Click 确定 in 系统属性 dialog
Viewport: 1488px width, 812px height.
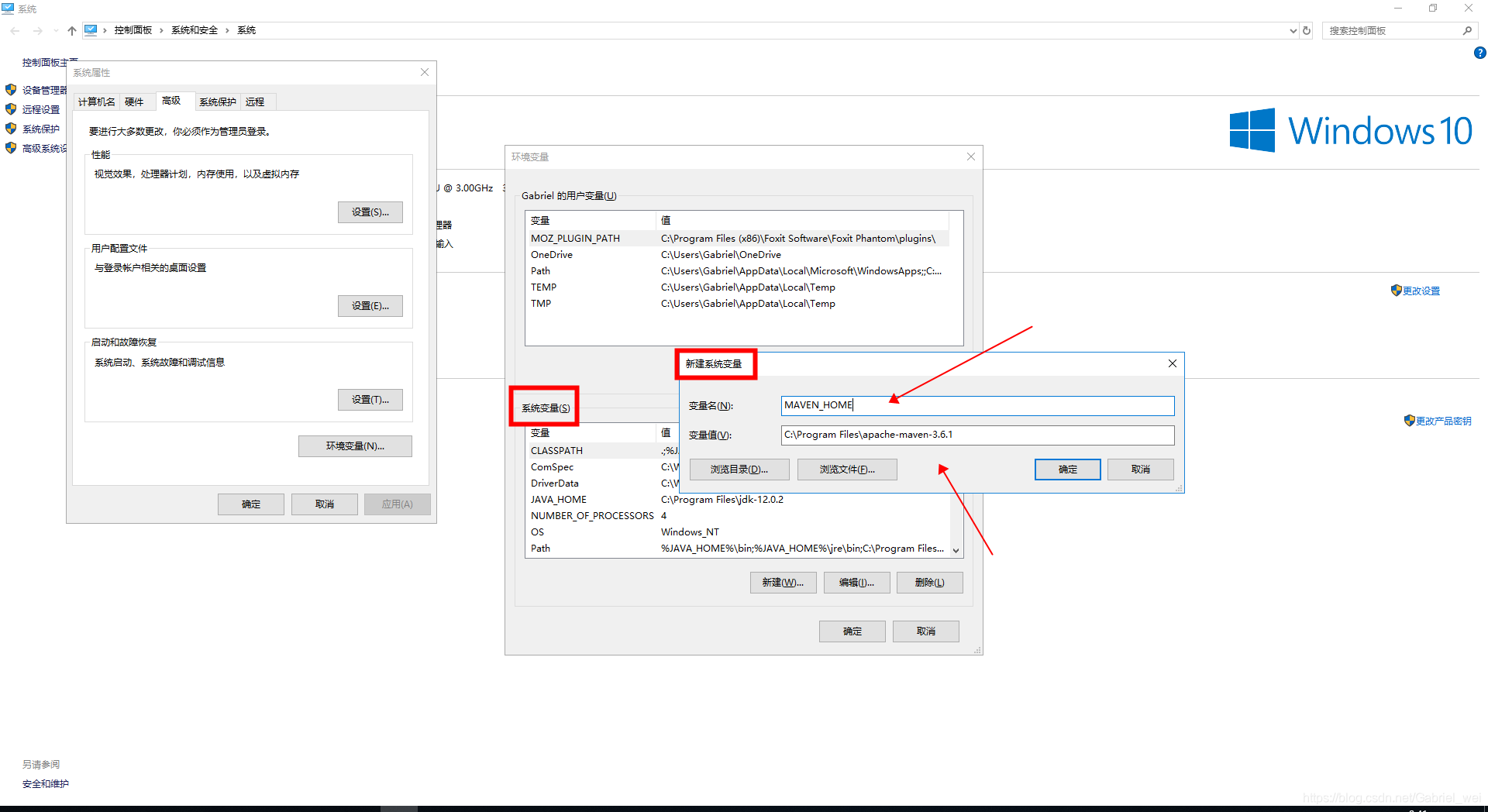point(251,504)
